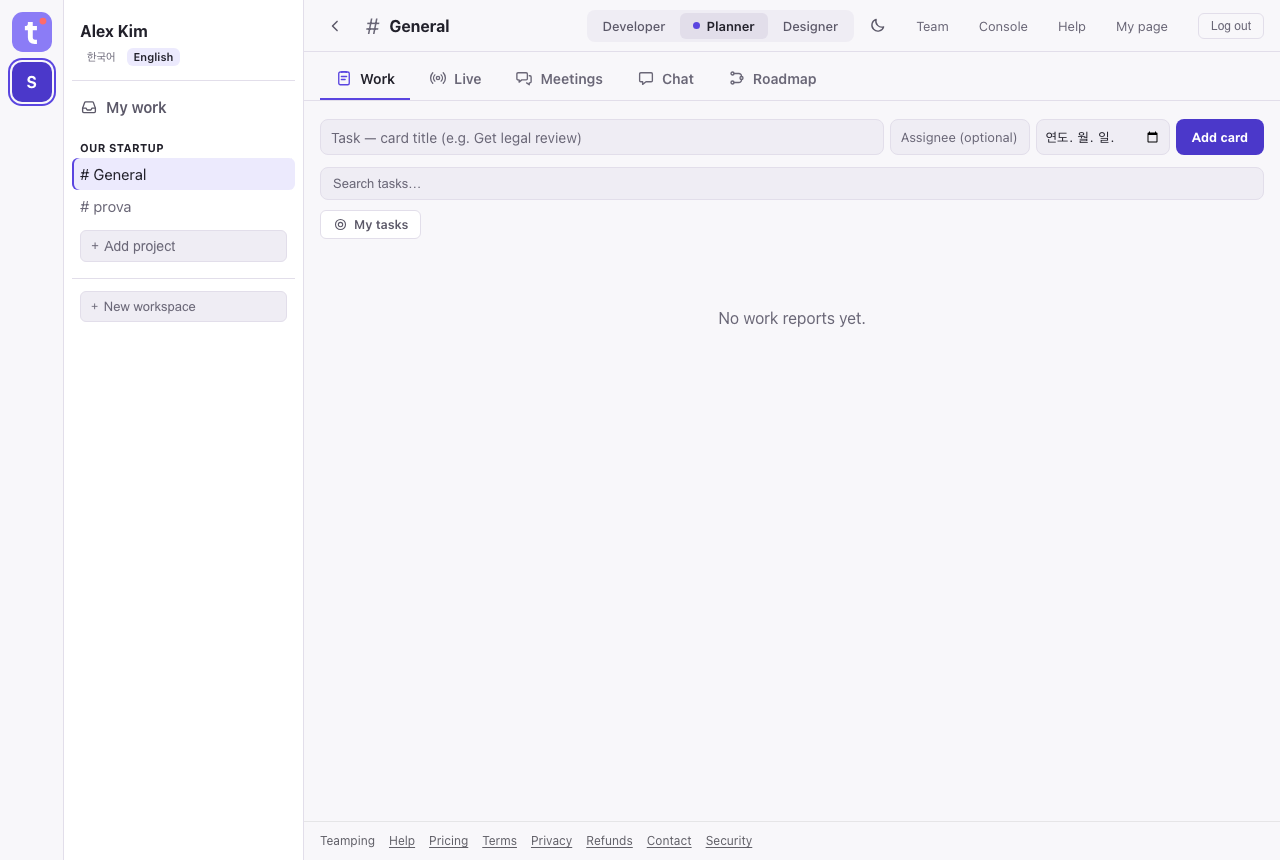Open the Refunds footer link
The width and height of the screenshot is (1280, 860).
click(x=609, y=841)
